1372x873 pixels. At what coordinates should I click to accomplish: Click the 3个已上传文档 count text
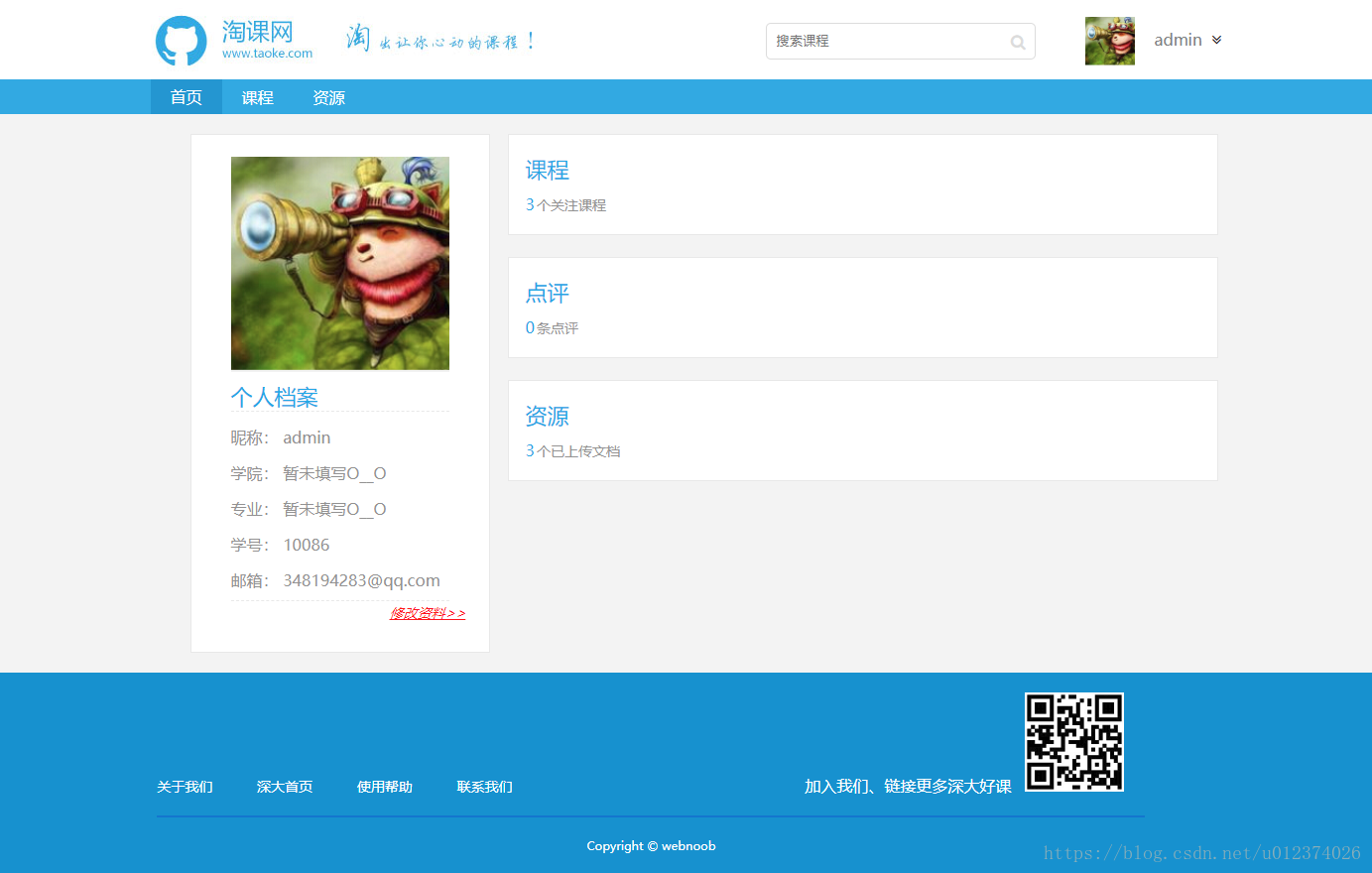coord(572,450)
